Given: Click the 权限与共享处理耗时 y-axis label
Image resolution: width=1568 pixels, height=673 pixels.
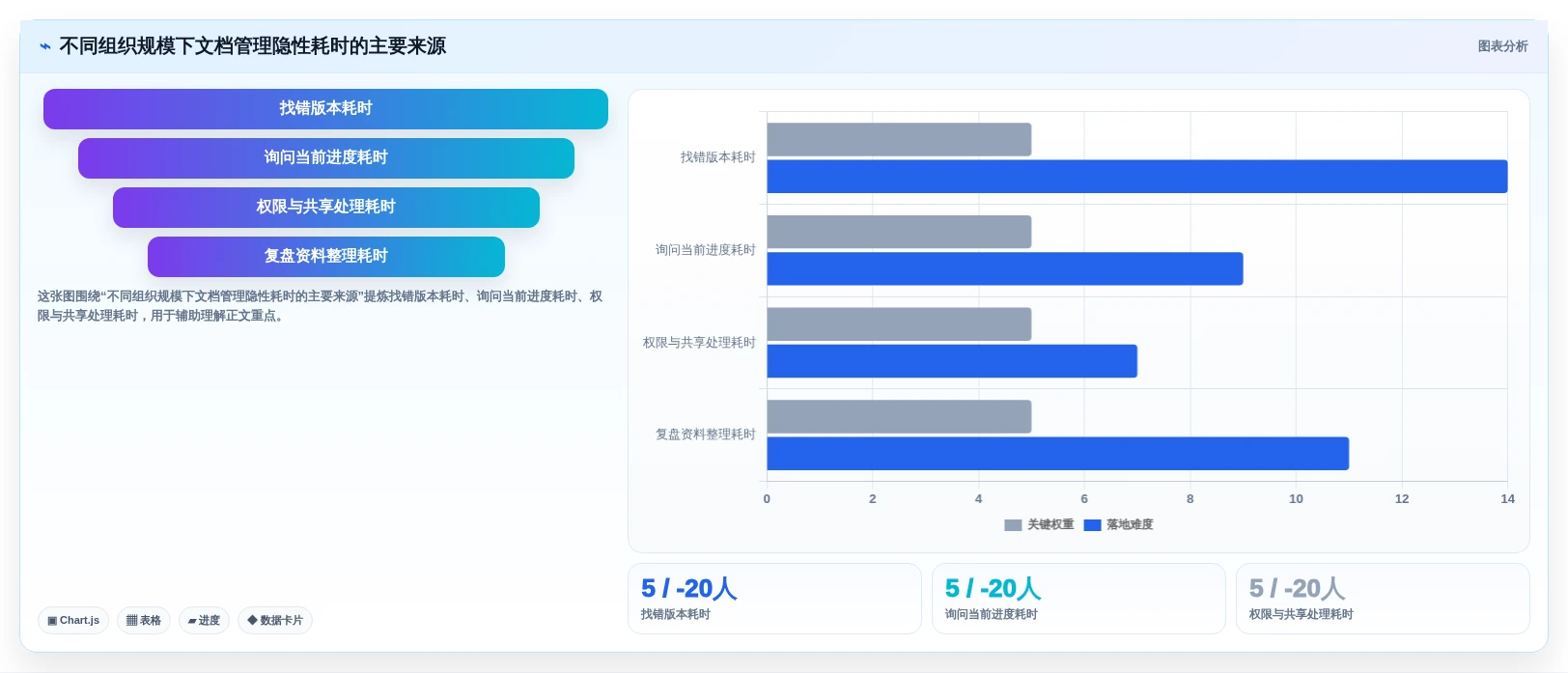Looking at the screenshot, I should coord(699,343).
